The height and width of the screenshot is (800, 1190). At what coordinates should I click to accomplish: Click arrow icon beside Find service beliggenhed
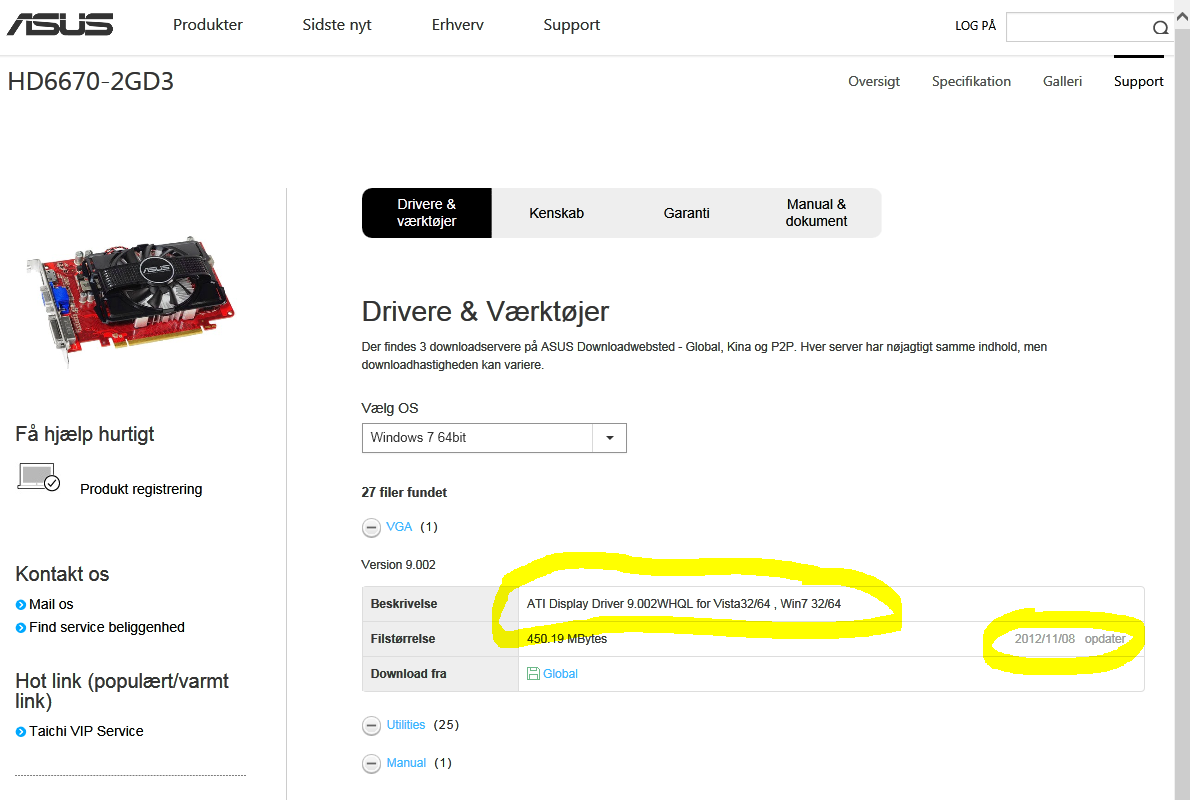[20, 628]
